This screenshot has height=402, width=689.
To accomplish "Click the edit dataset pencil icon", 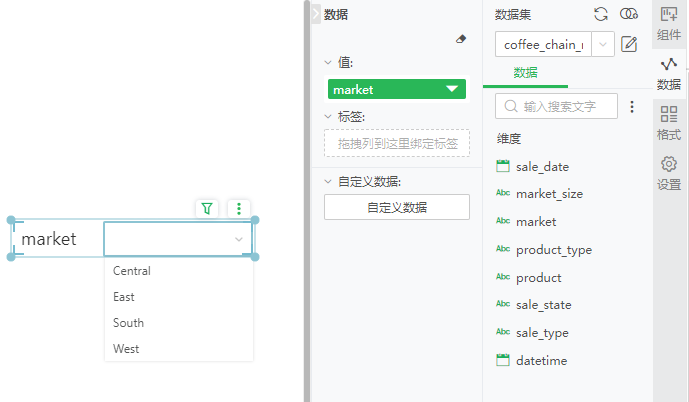I will pos(629,44).
